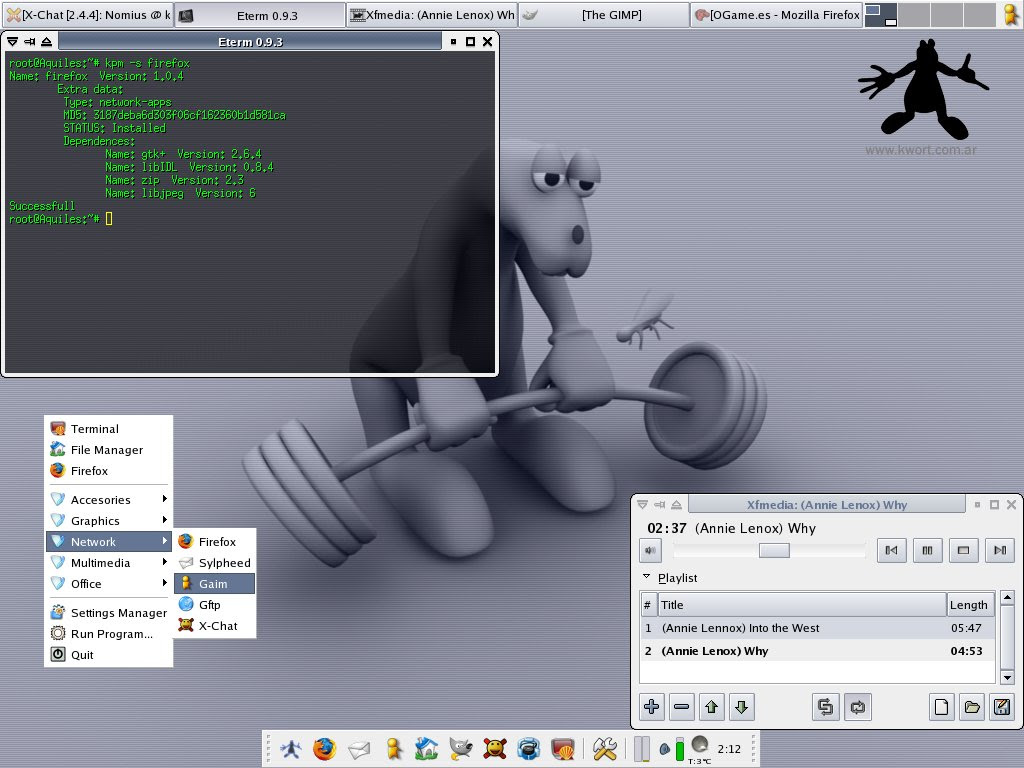Open the terminal shell launcher in panel
Viewport: 1024px width, 768px height.
pos(563,748)
